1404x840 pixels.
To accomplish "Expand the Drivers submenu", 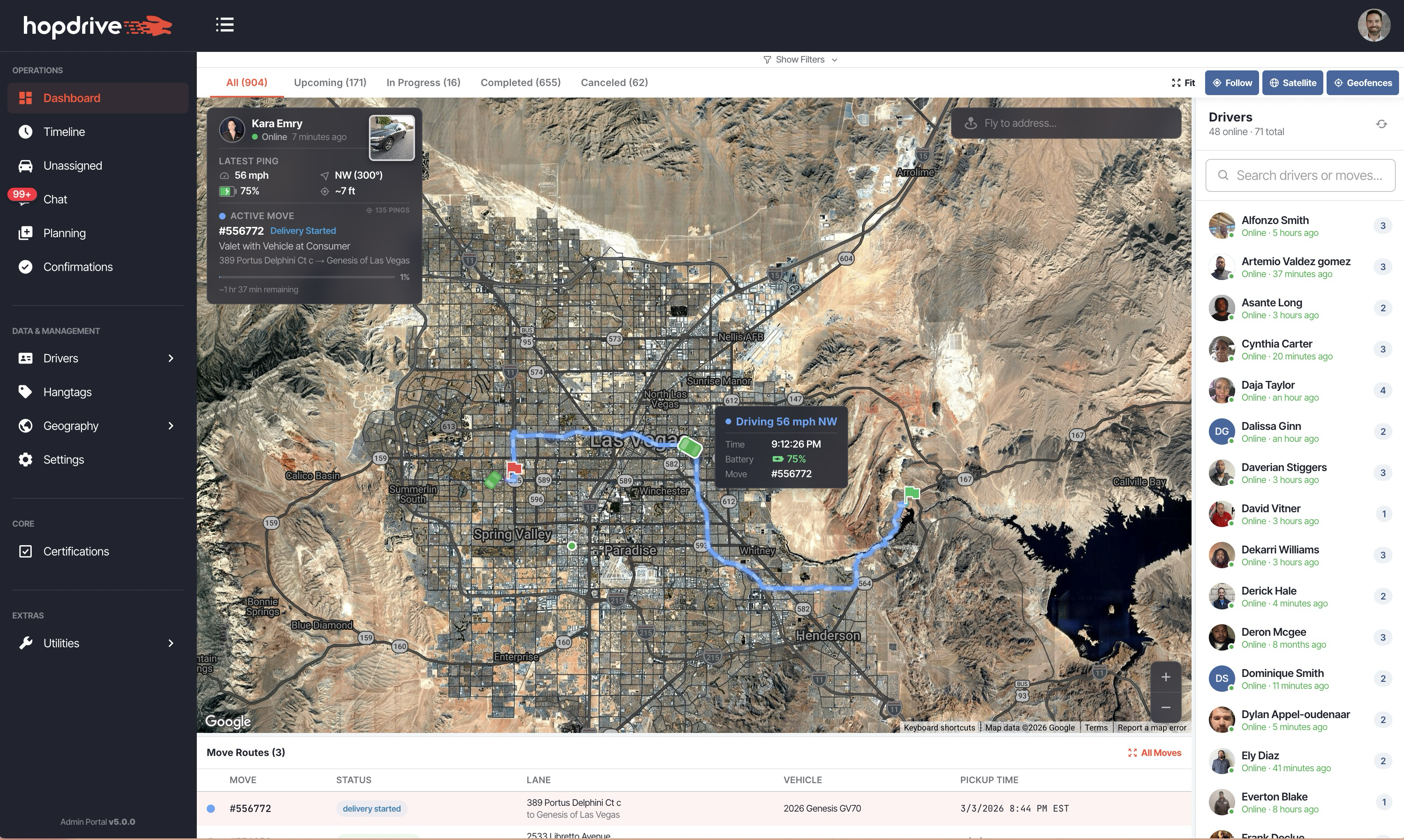I will (x=171, y=358).
